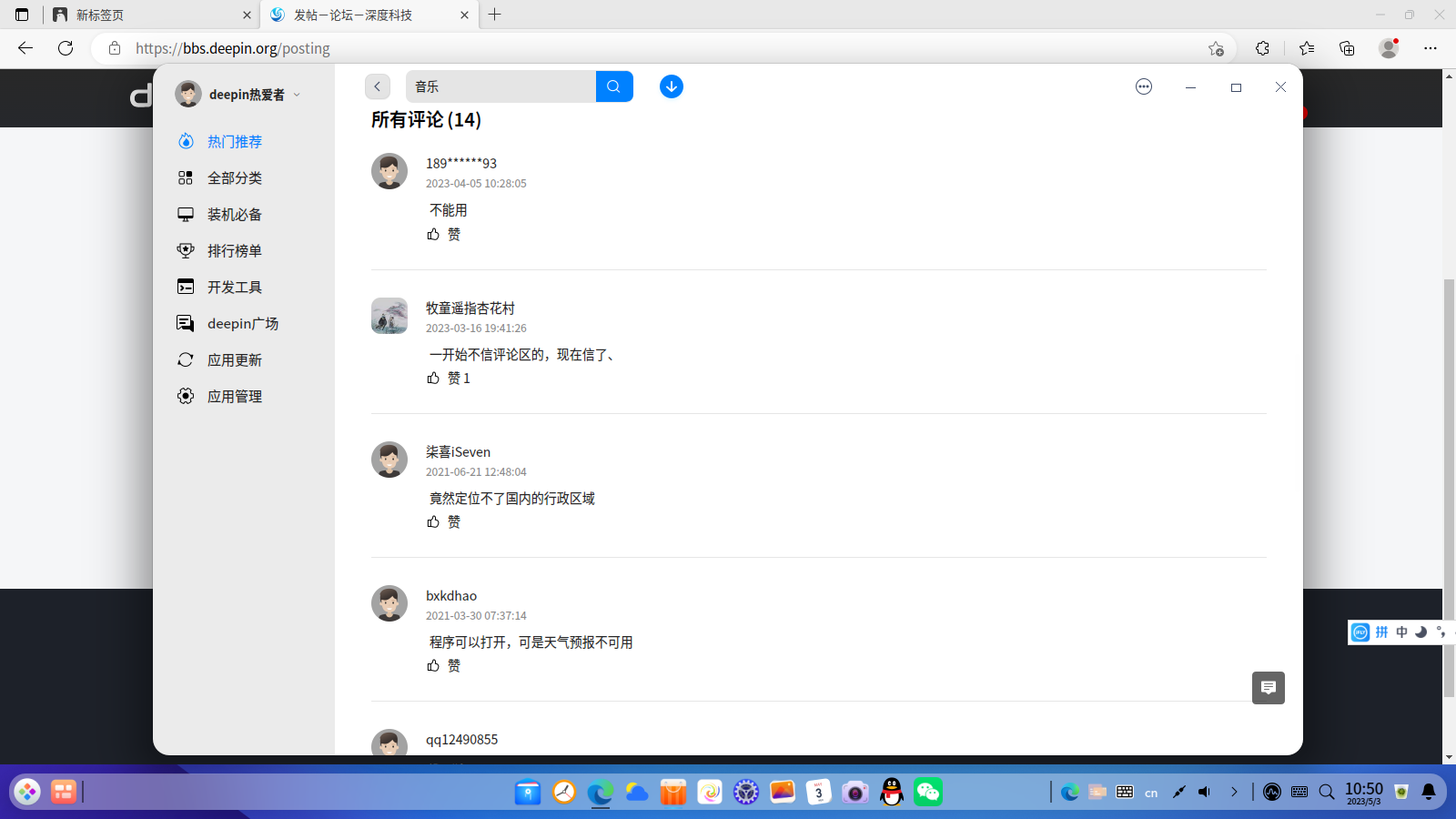Select 热门推荐 in the sidebar menu

(x=233, y=141)
